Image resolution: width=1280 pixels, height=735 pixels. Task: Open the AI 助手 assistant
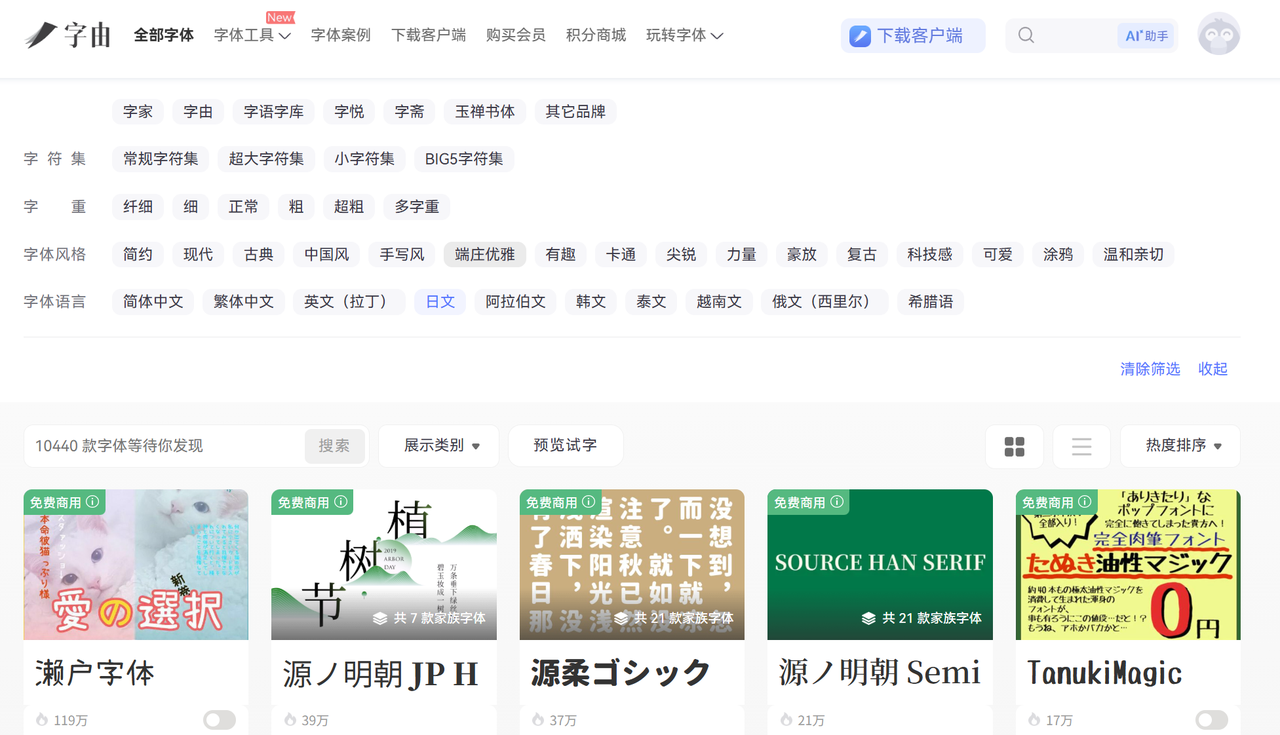coord(1146,36)
